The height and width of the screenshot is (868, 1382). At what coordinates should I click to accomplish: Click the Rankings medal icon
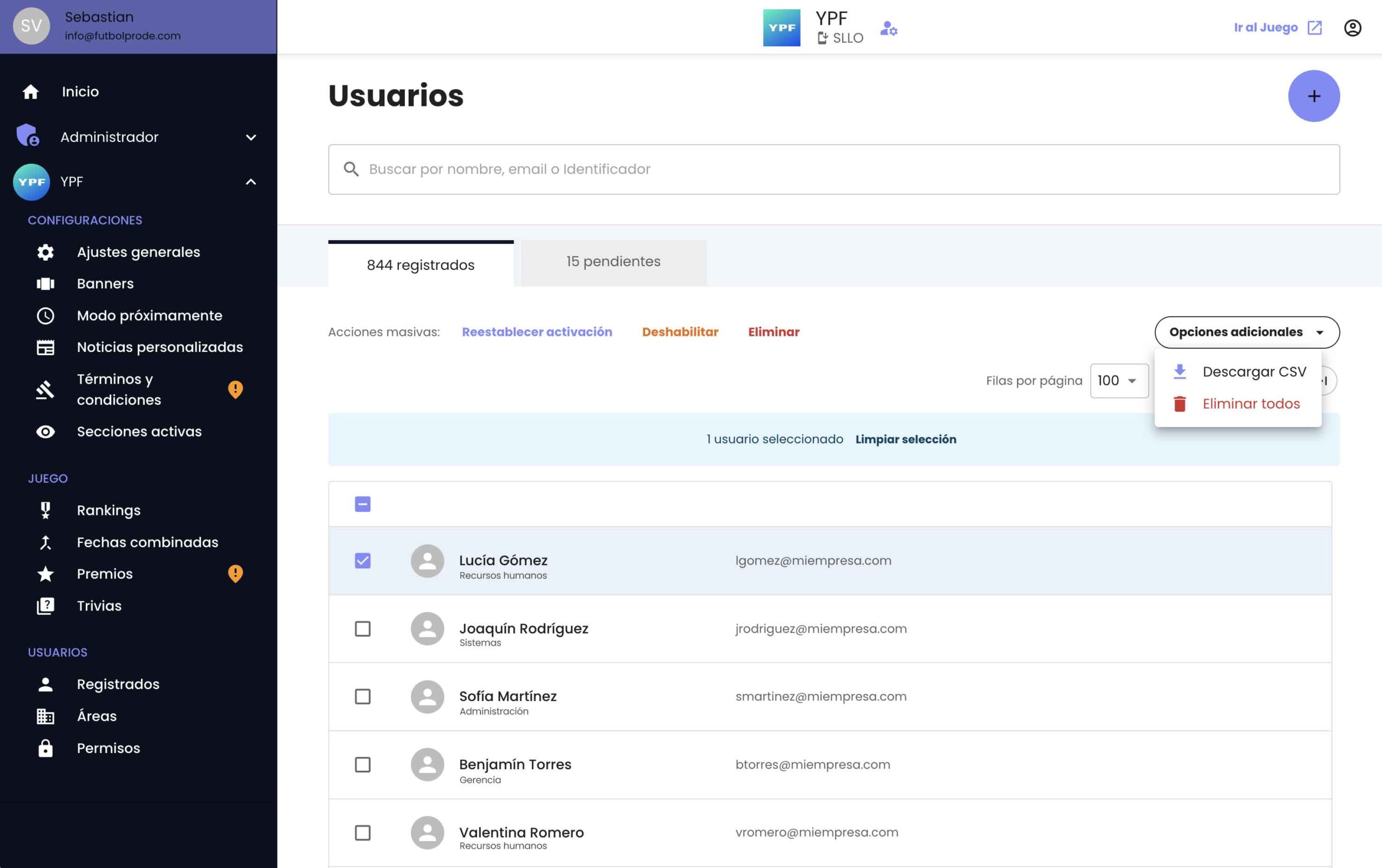pyautogui.click(x=45, y=510)
